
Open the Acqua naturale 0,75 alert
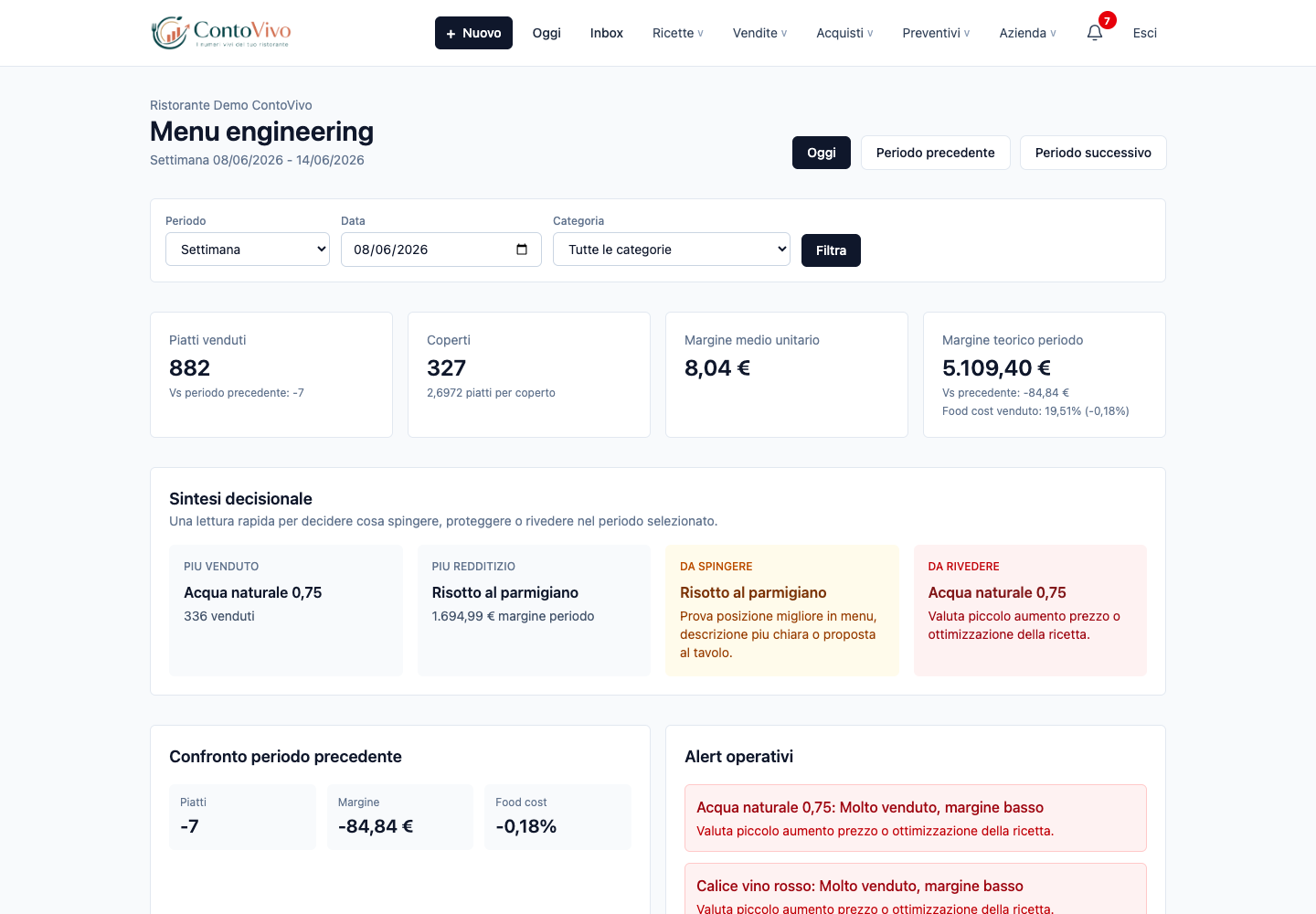[916, 818]
